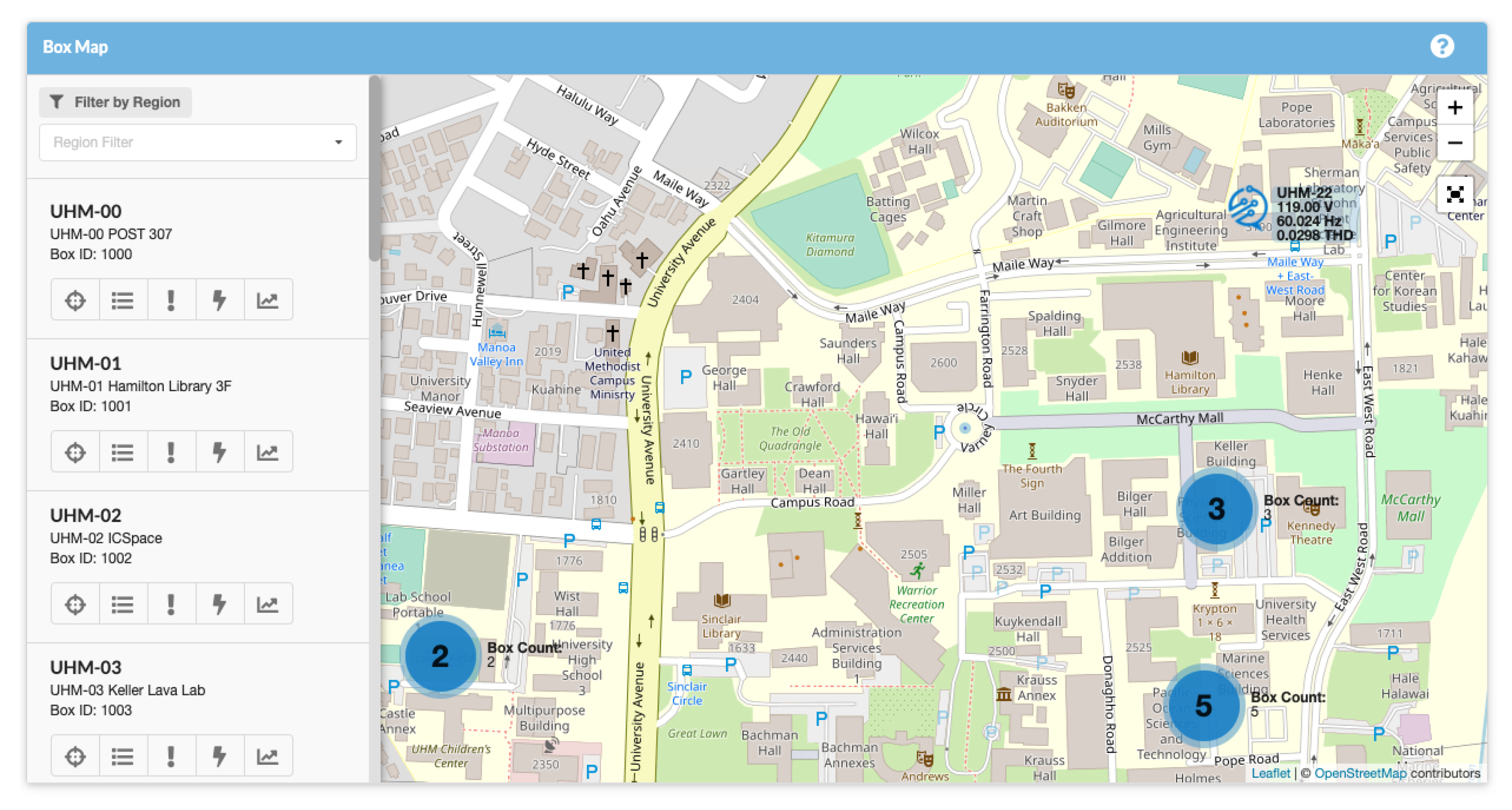
Task: Expand the Region Filter dropdown arrow
Action: pos(338,143)
